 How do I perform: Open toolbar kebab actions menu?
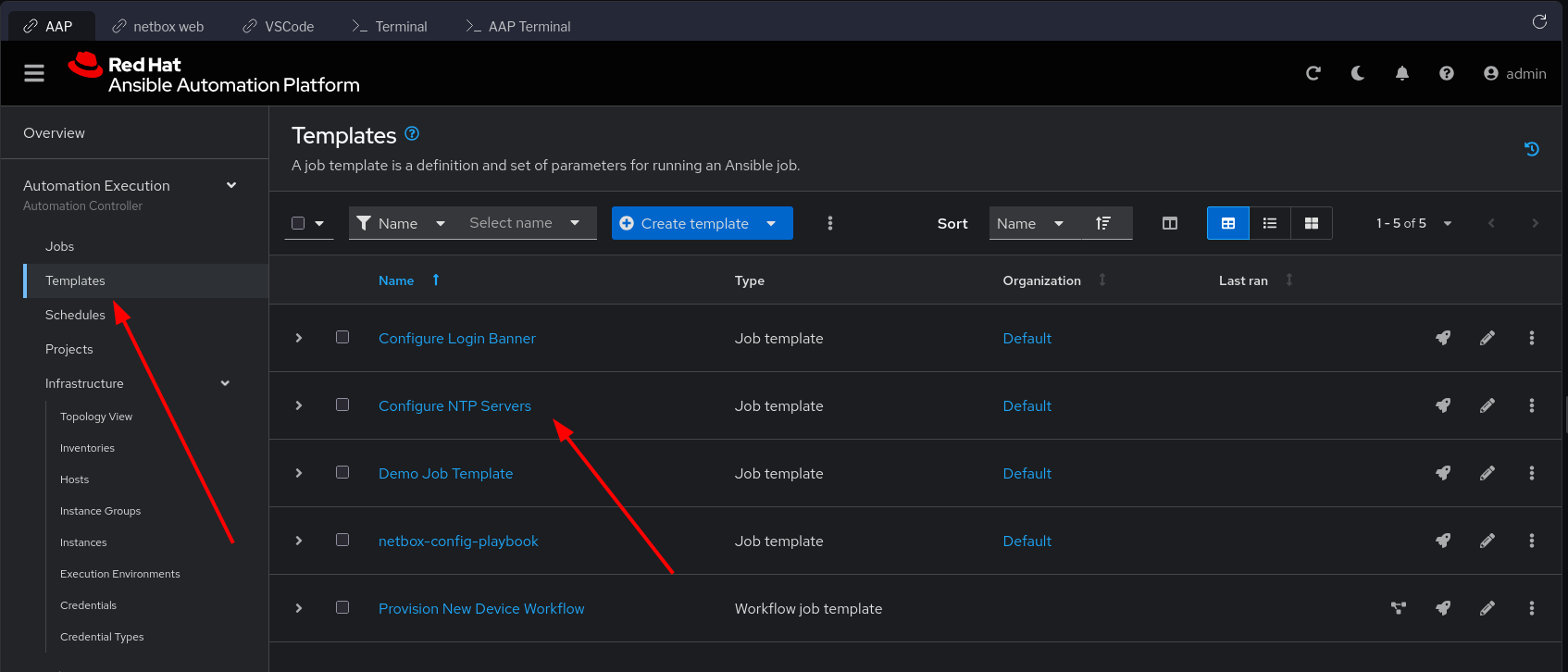pos(830,223)
